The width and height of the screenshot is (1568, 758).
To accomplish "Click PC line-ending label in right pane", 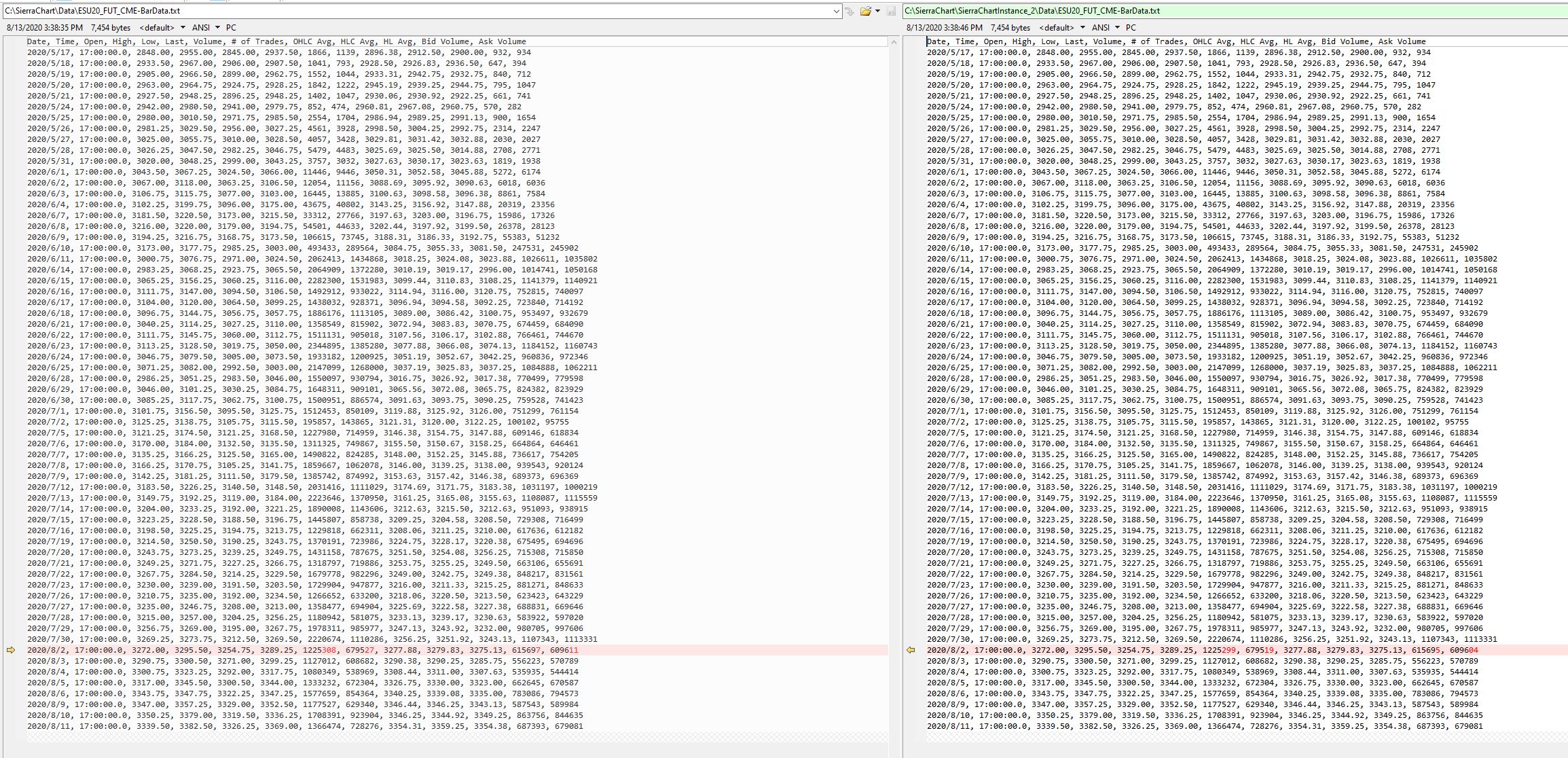I will pyautogui.click(x=1131, y=28).
